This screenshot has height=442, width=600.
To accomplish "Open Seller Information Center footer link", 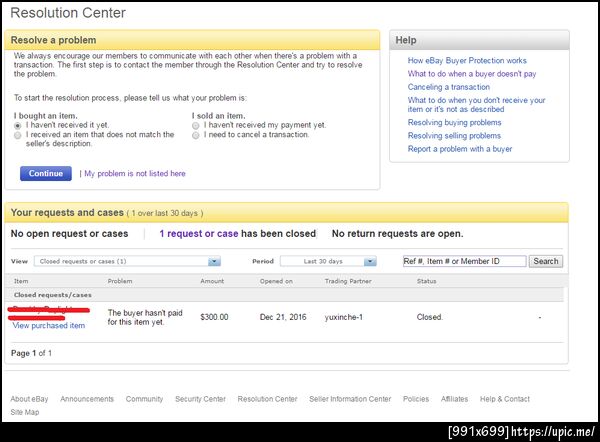I will tap(350, 399).
